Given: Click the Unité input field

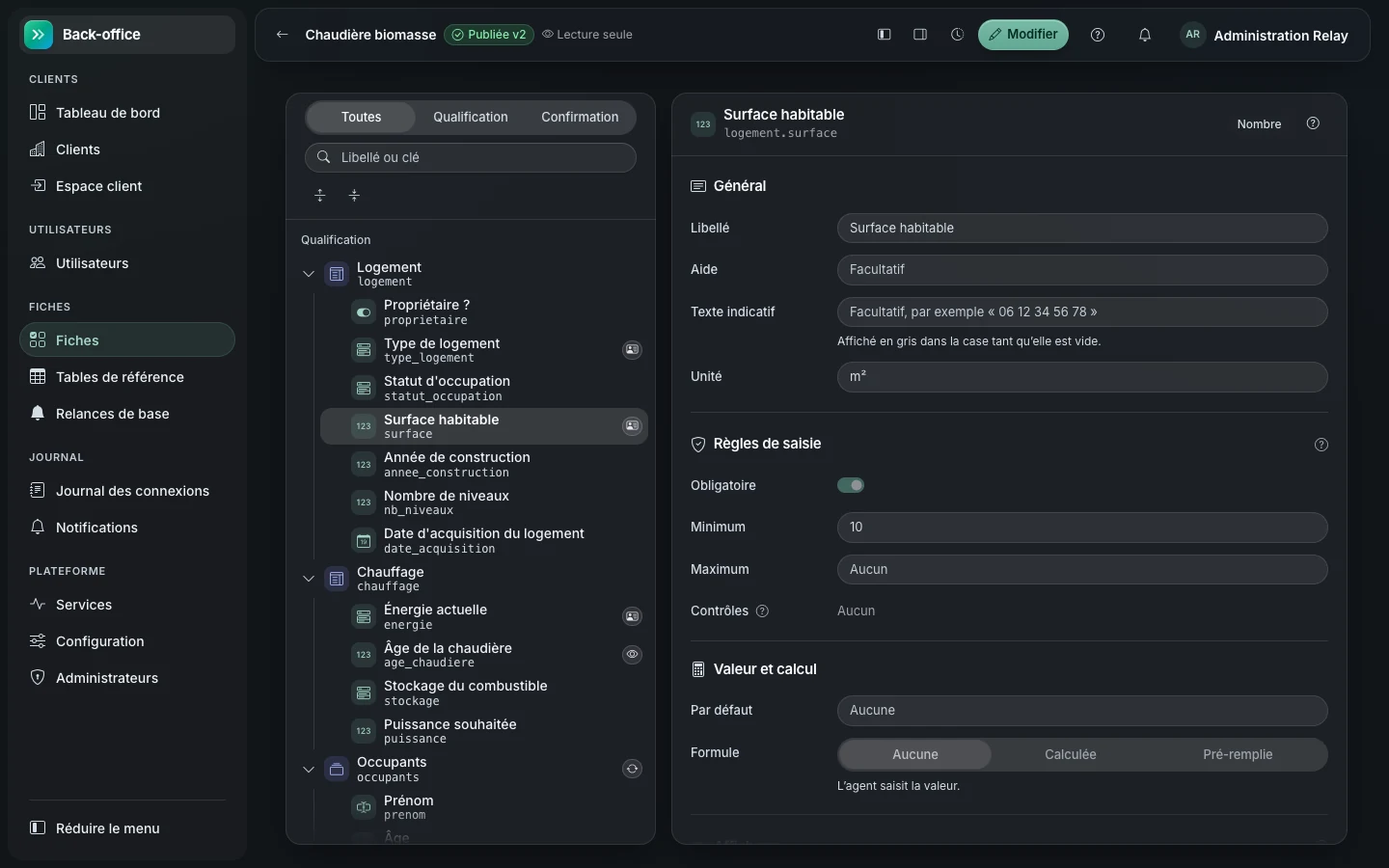Looking at the screenshot, I should (x=1082, y=377).
